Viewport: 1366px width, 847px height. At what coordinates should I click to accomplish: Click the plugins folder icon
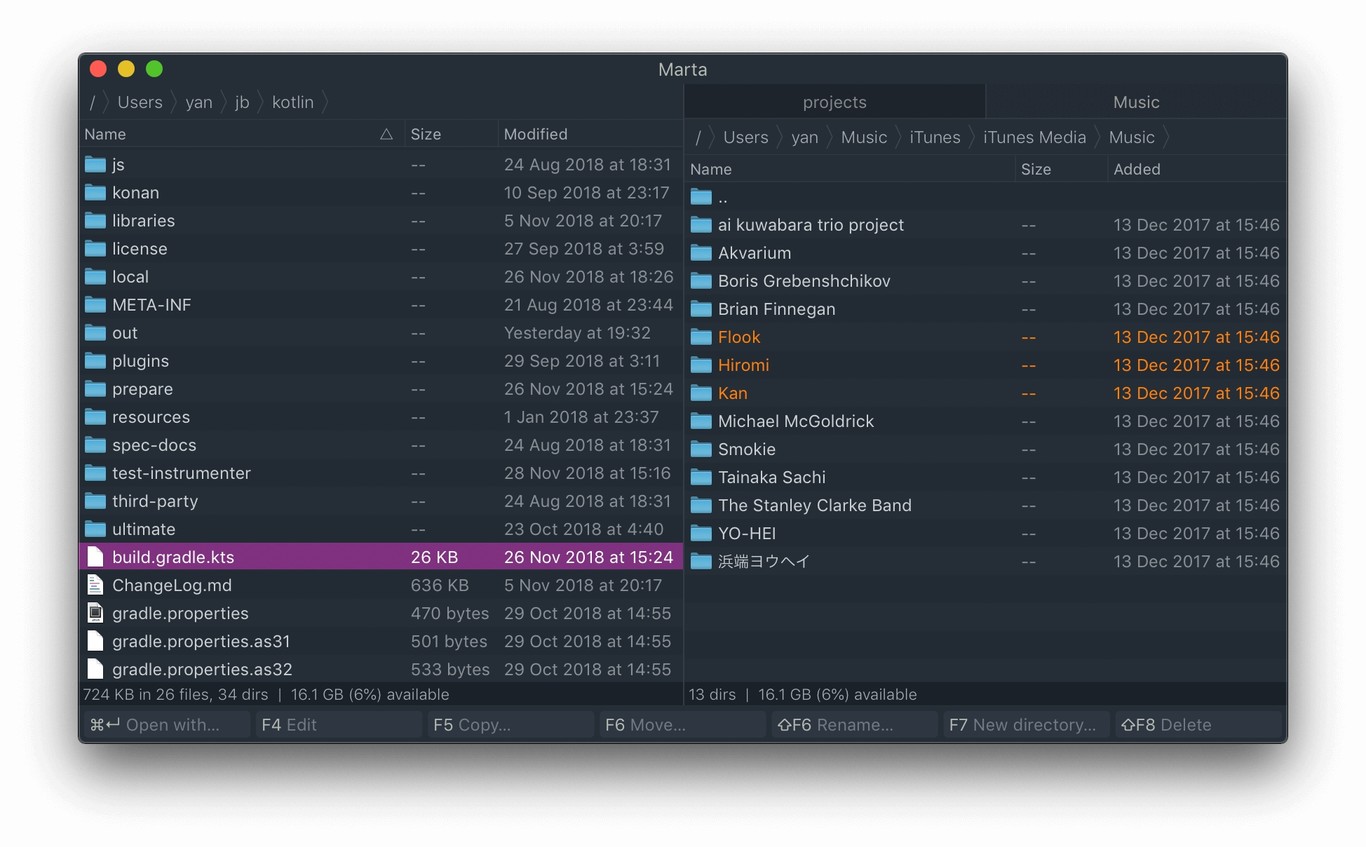[x=95, y=360]
